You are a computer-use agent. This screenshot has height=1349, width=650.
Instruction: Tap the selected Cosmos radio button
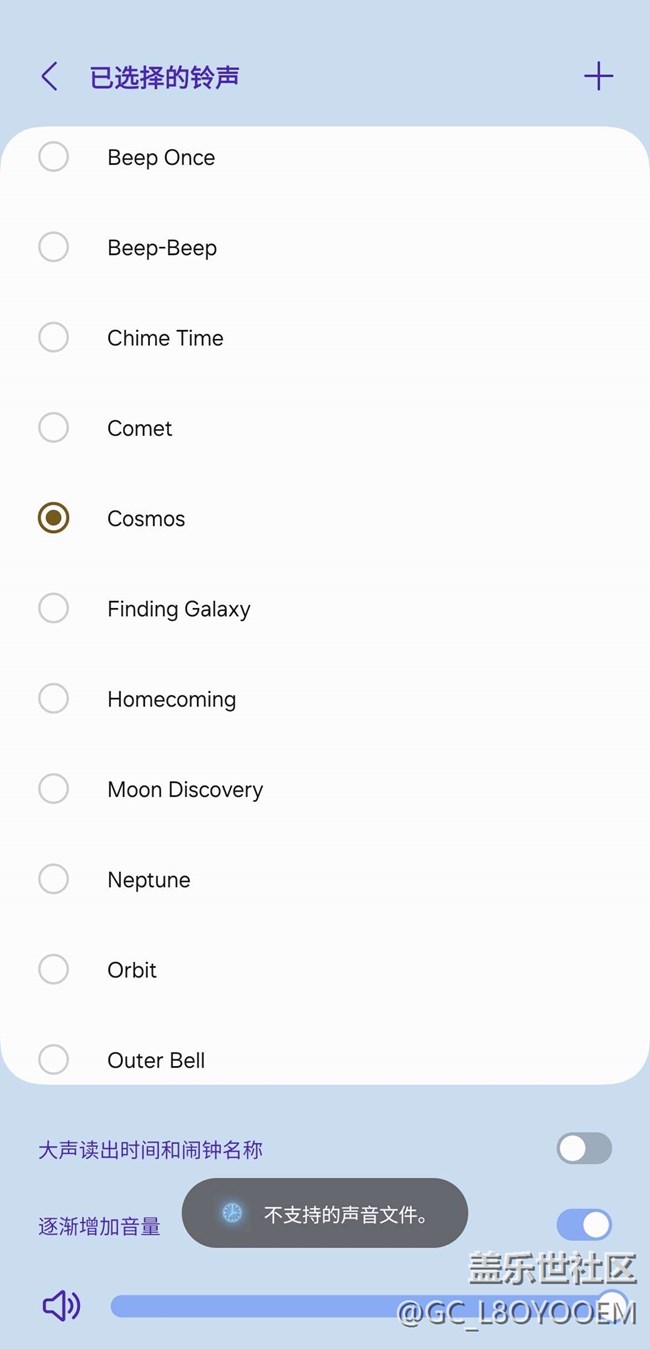coord(53,518)
